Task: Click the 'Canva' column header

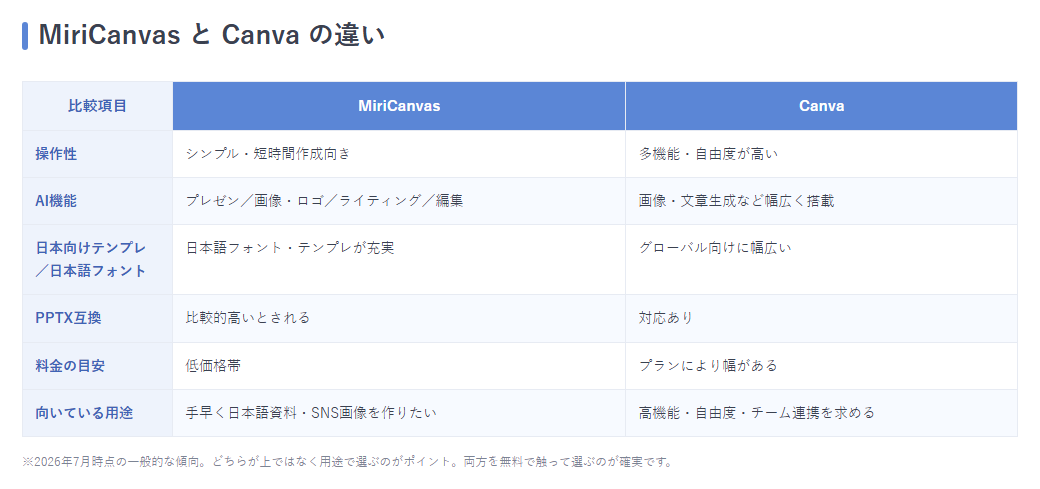Action: pos(821,106)
